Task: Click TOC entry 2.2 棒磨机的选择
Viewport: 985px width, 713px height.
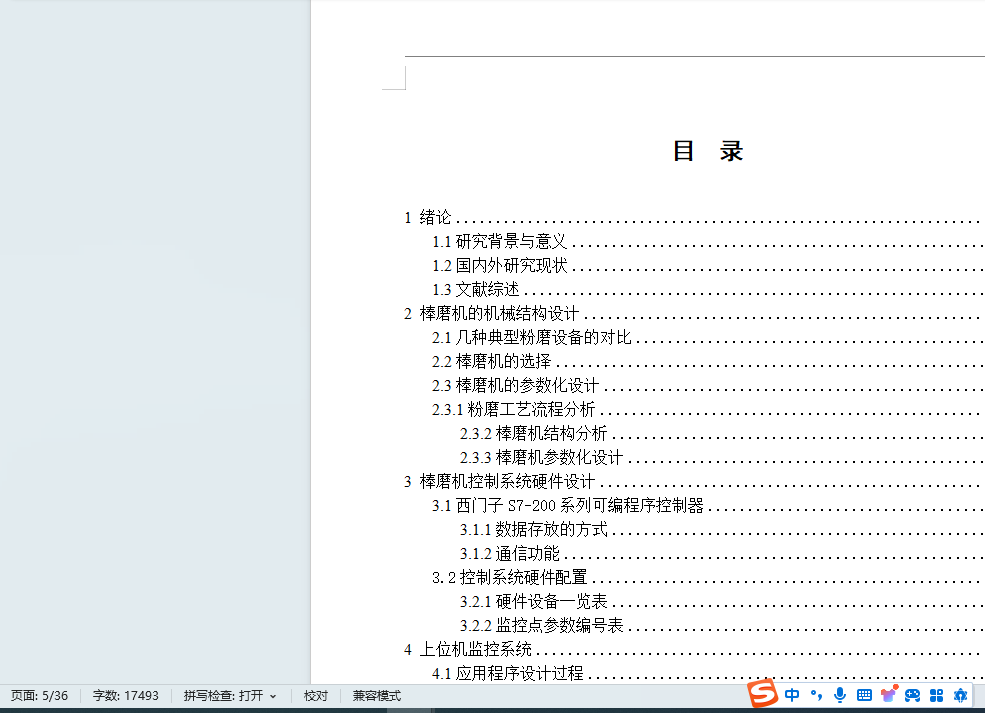Action: pos(491,361)
